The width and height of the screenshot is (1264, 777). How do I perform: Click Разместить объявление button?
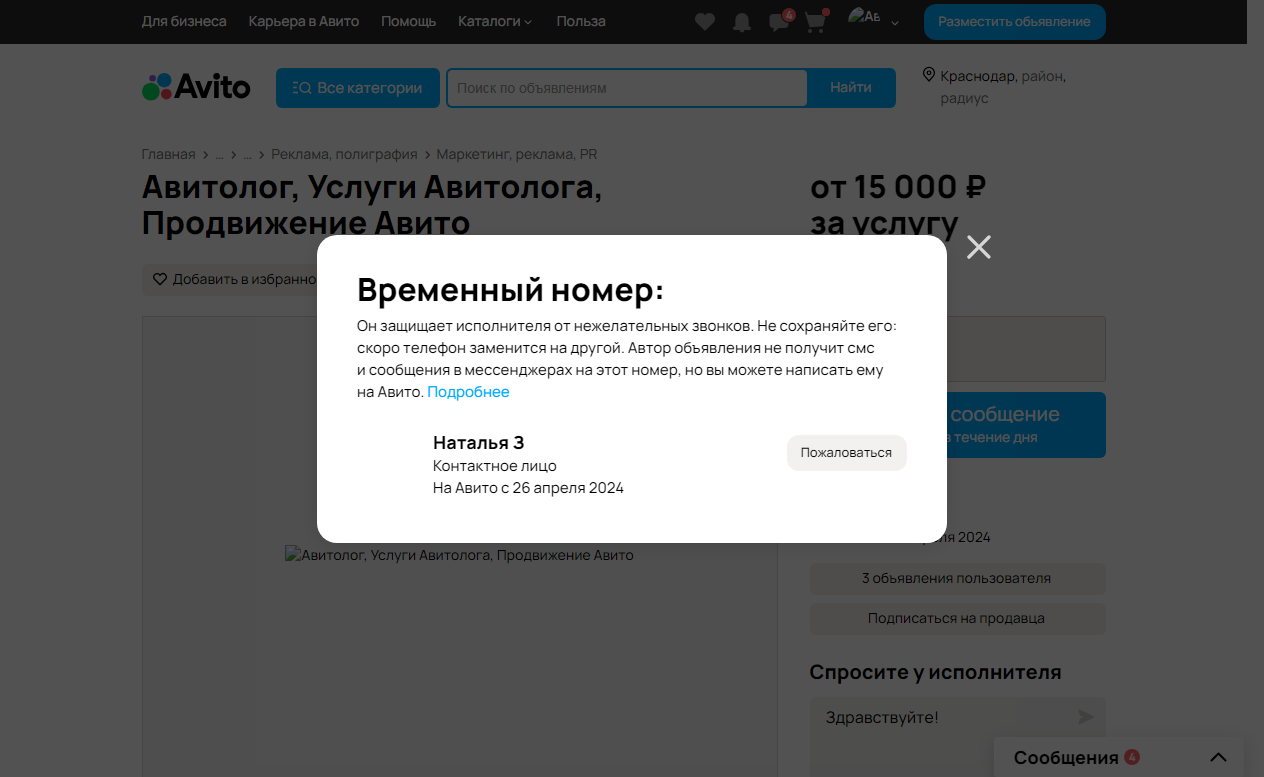click(1014, 21)
